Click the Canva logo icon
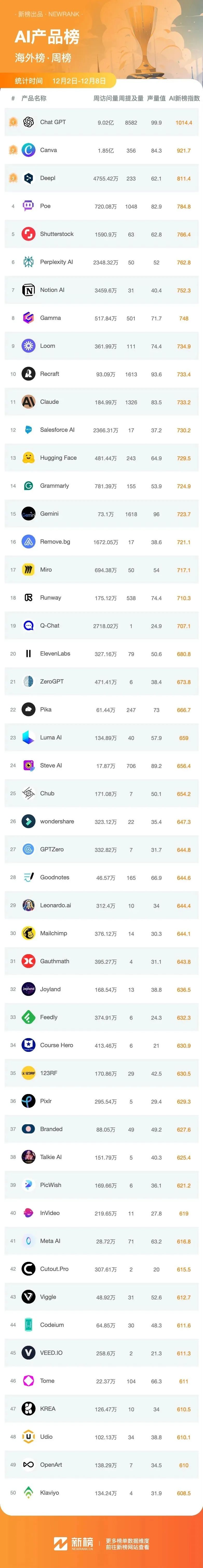This screenshot has width=203, height=1568. pyautogui.click(x=28, y=150)
